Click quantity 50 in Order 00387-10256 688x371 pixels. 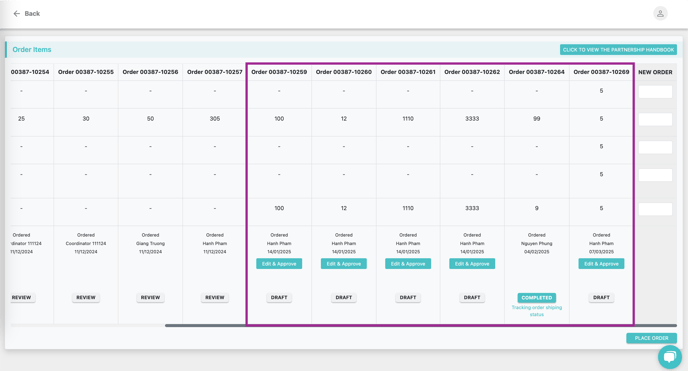(x=150, y=119)
